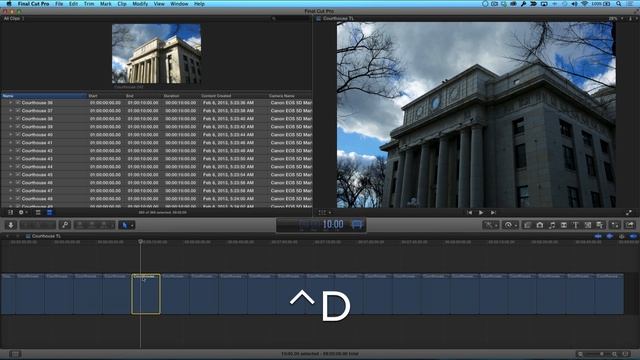Open the Trim menu
The height and width of the screenshot is (360, 640).
pyautogui.click(x=89, y=4)
